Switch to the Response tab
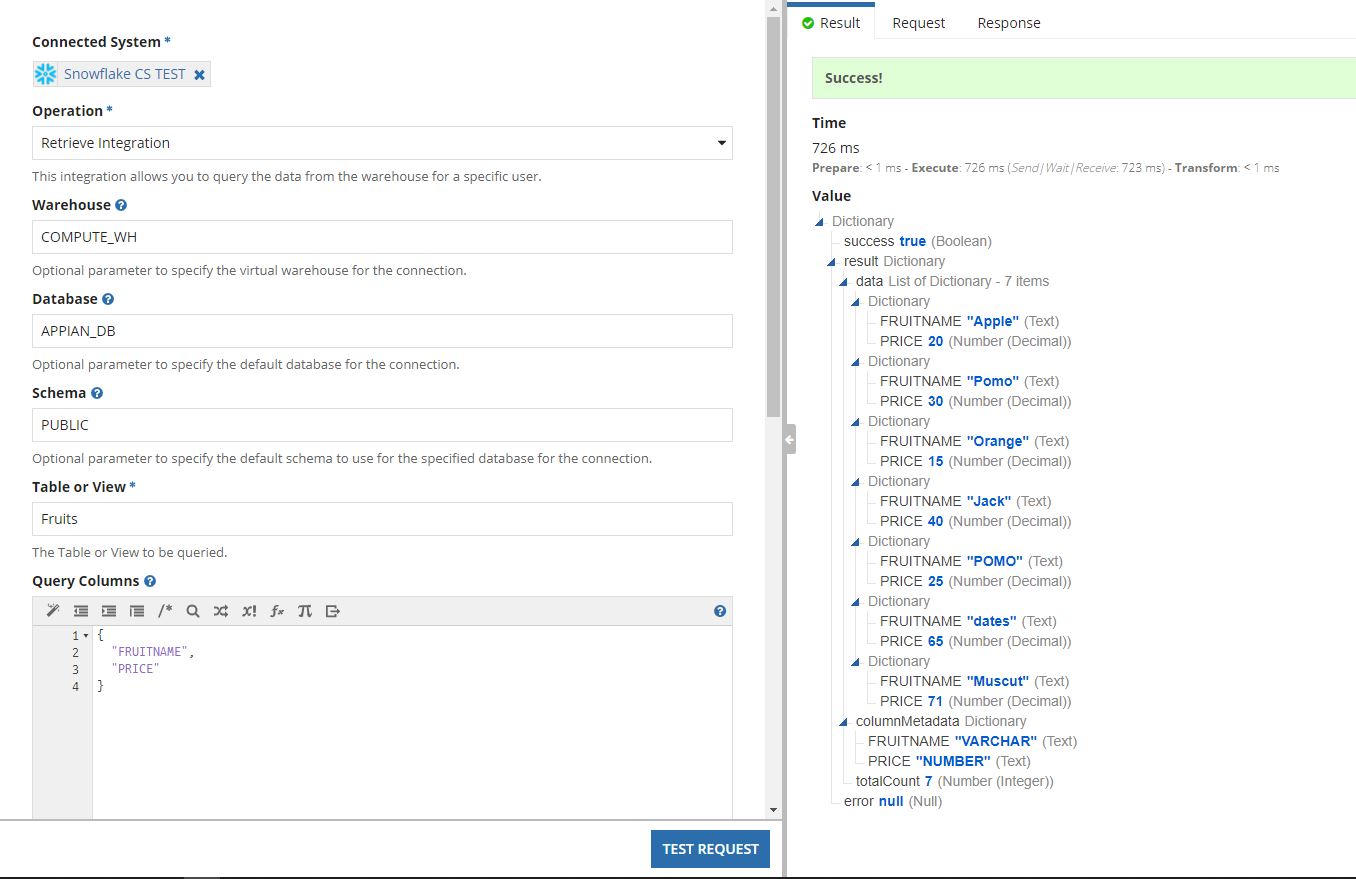Viewport: 1356px width, 879px height. (x=1009, y=23)
